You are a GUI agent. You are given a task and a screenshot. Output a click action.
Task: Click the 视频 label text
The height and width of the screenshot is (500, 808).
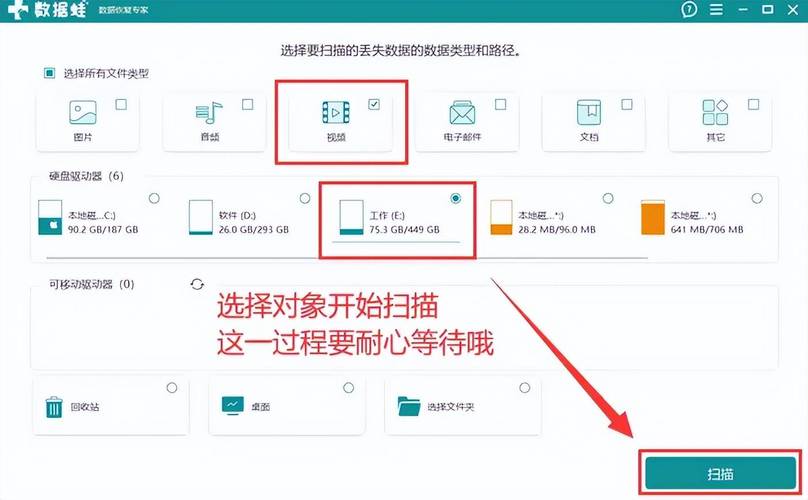click(336, 137)
